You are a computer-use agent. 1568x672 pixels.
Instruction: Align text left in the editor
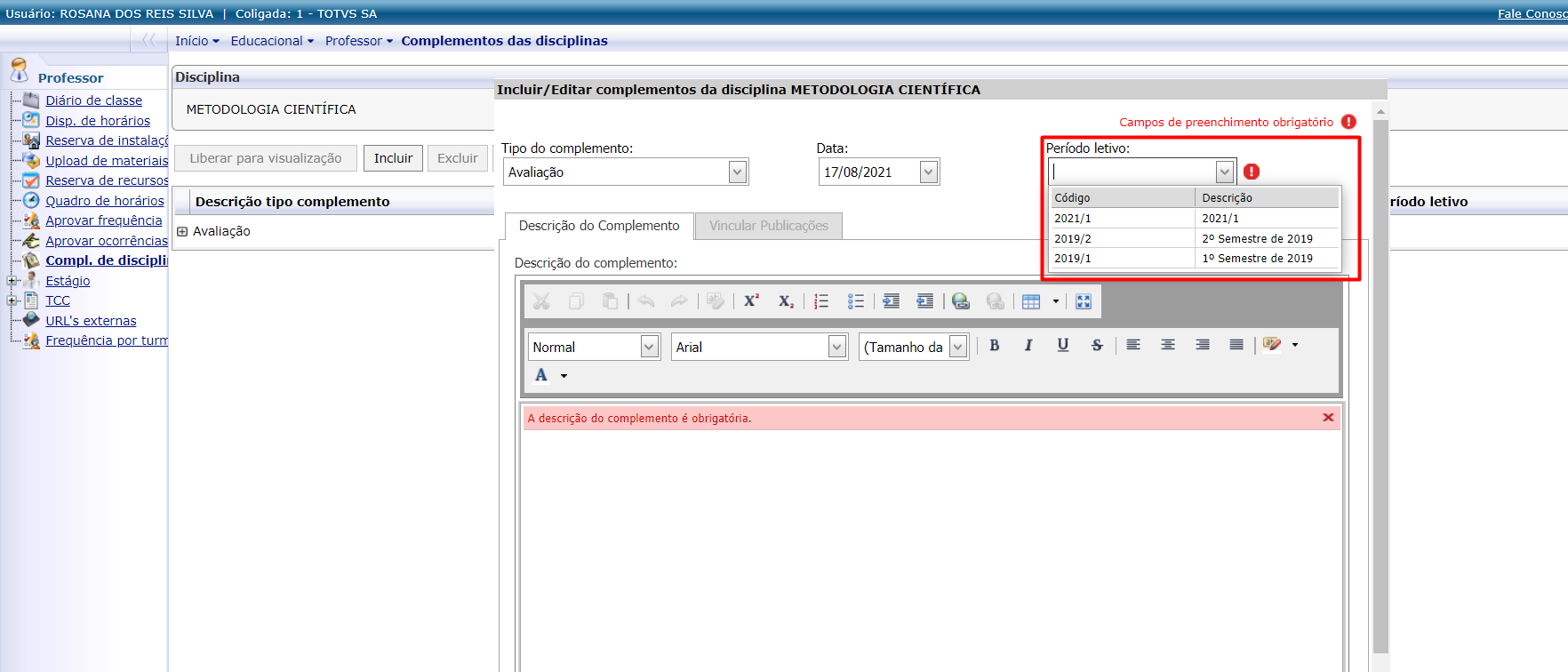[1133, 345]
